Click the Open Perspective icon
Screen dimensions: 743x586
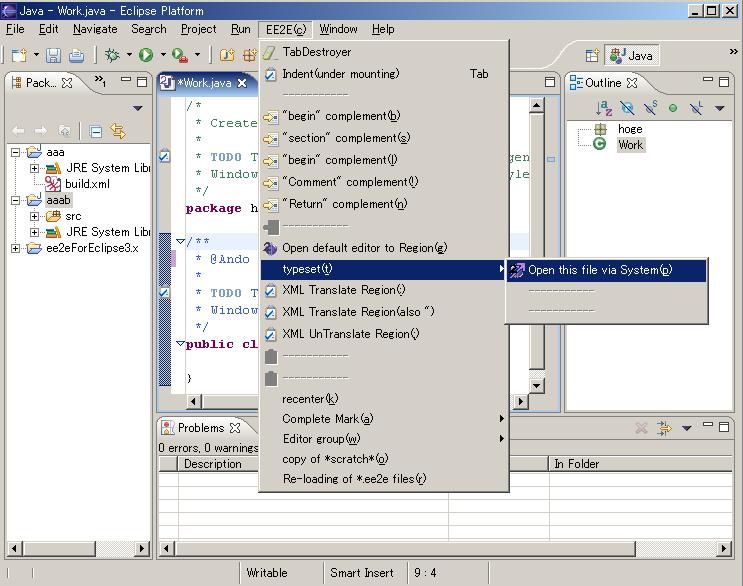point(592,56)
